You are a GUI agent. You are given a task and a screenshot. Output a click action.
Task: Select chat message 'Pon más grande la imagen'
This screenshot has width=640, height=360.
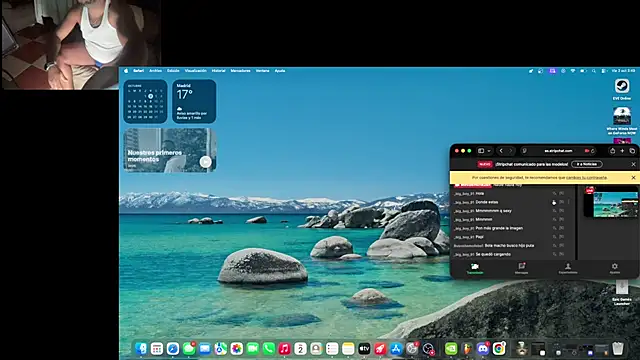(x=499, y=228)
